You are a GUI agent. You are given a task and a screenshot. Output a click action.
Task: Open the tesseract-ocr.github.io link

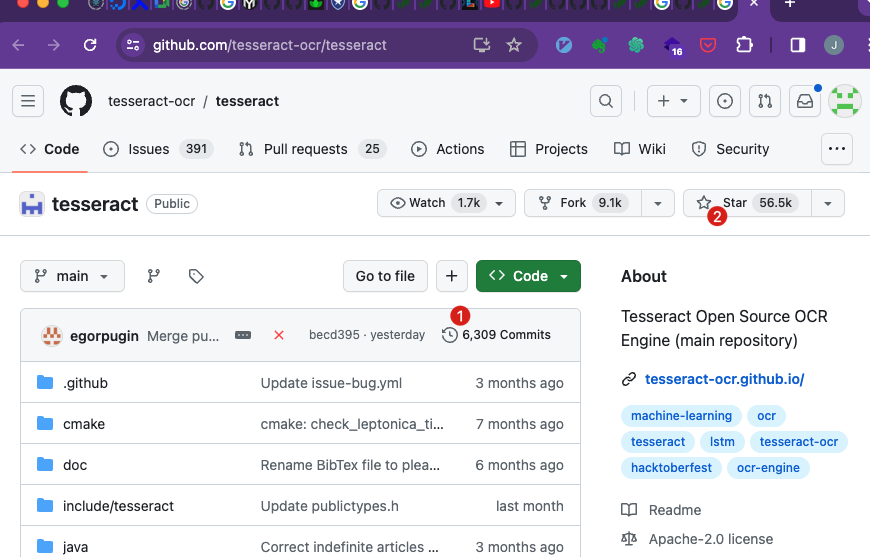pos(724,379)
